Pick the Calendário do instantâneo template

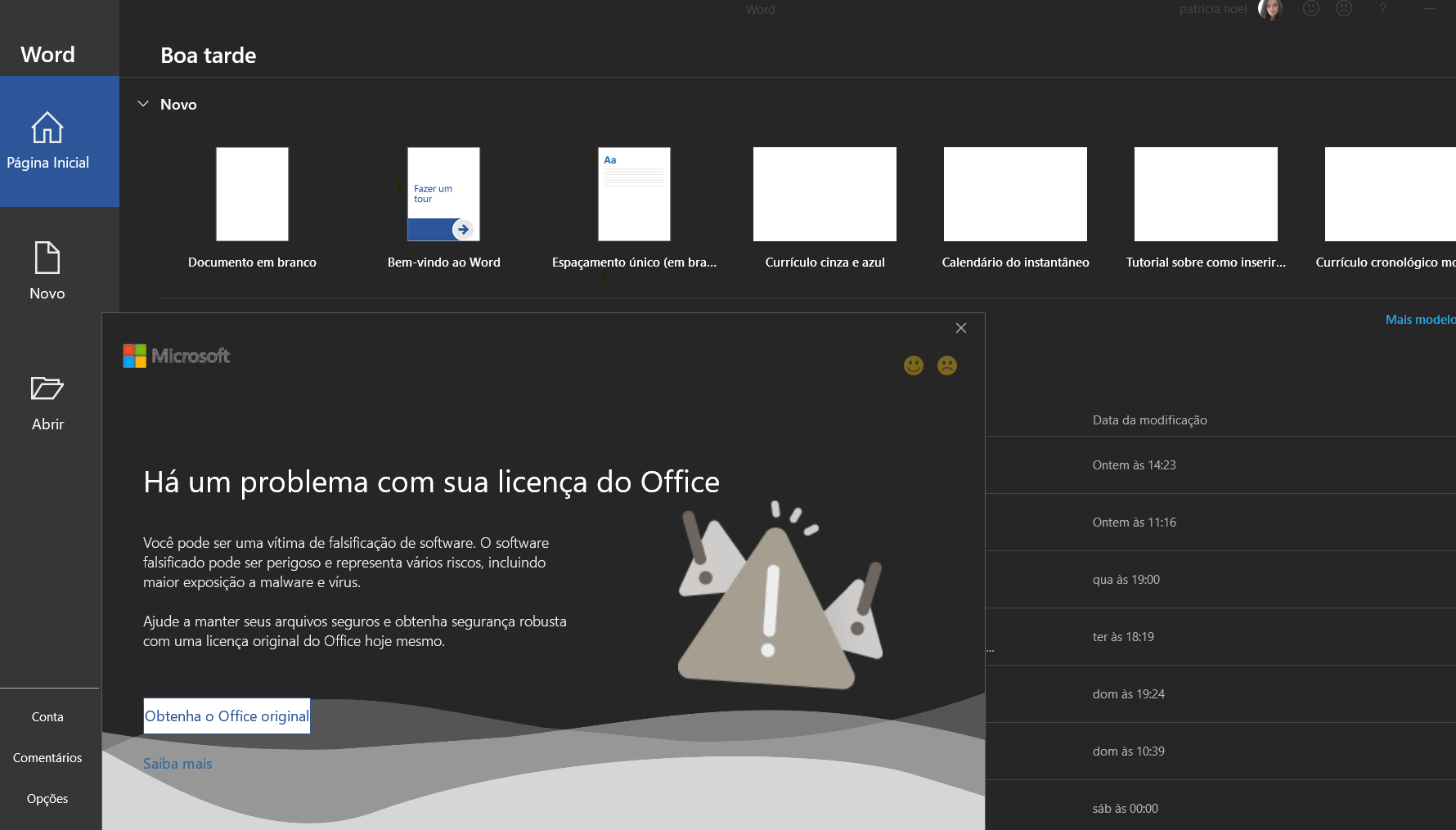point(1015,208)
